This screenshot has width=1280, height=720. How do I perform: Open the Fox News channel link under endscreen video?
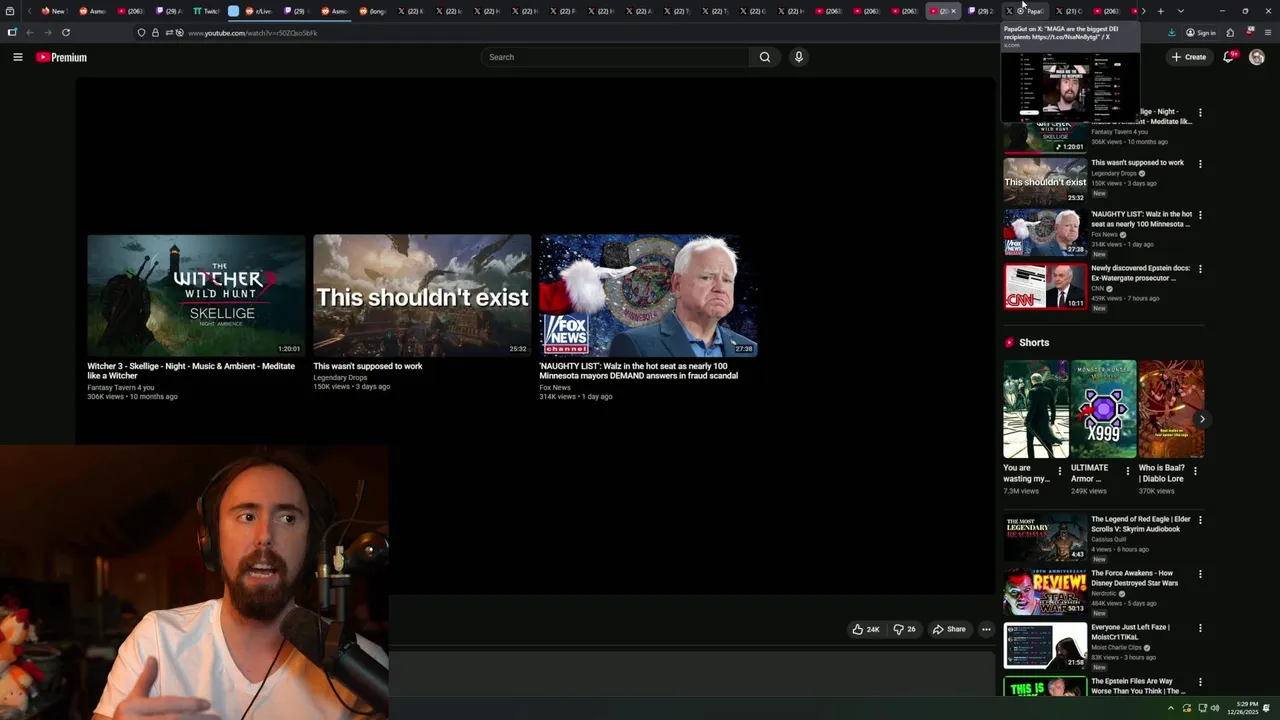(x=555, y=387)
